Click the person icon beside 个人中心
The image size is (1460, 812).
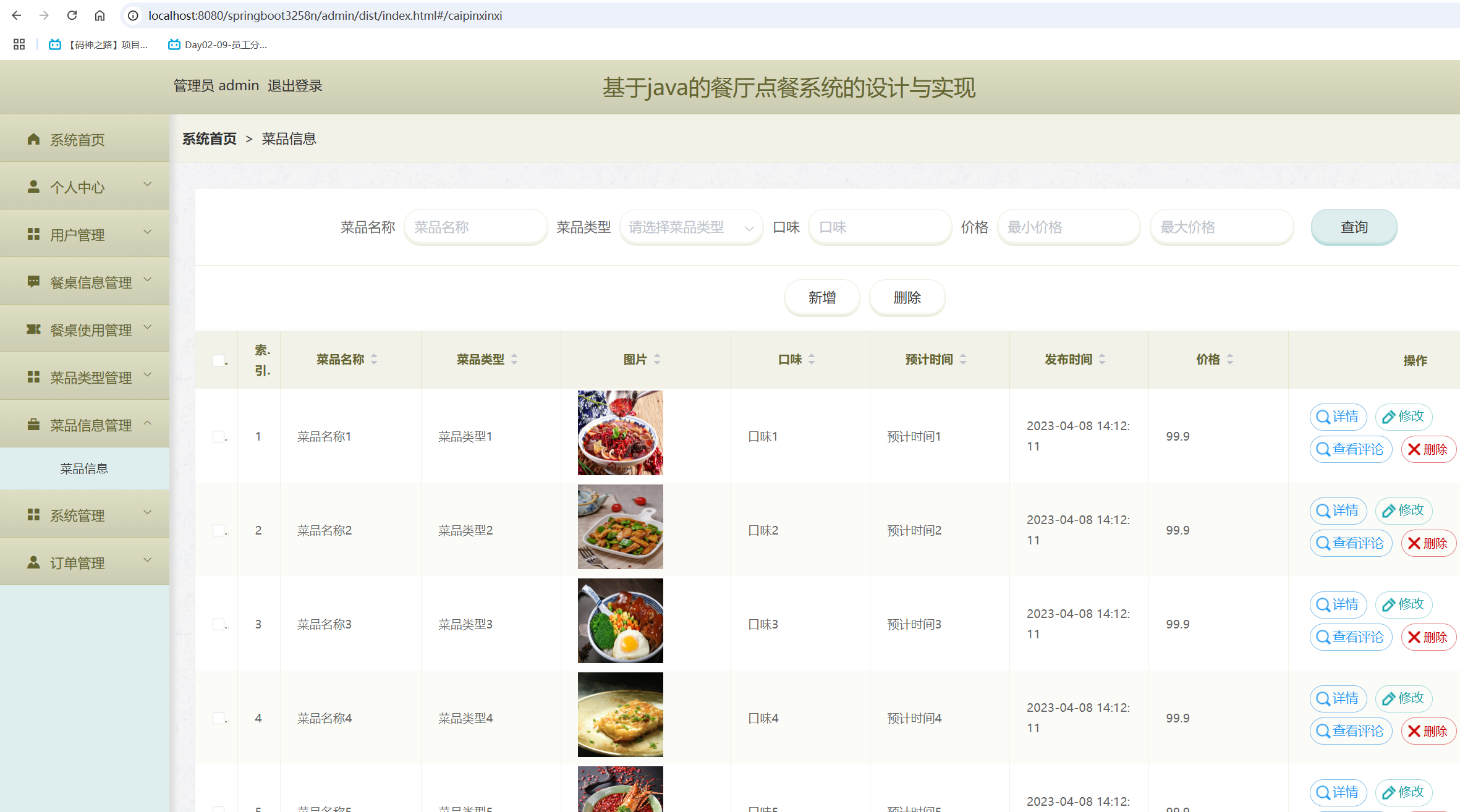click(x=33, y=187)
